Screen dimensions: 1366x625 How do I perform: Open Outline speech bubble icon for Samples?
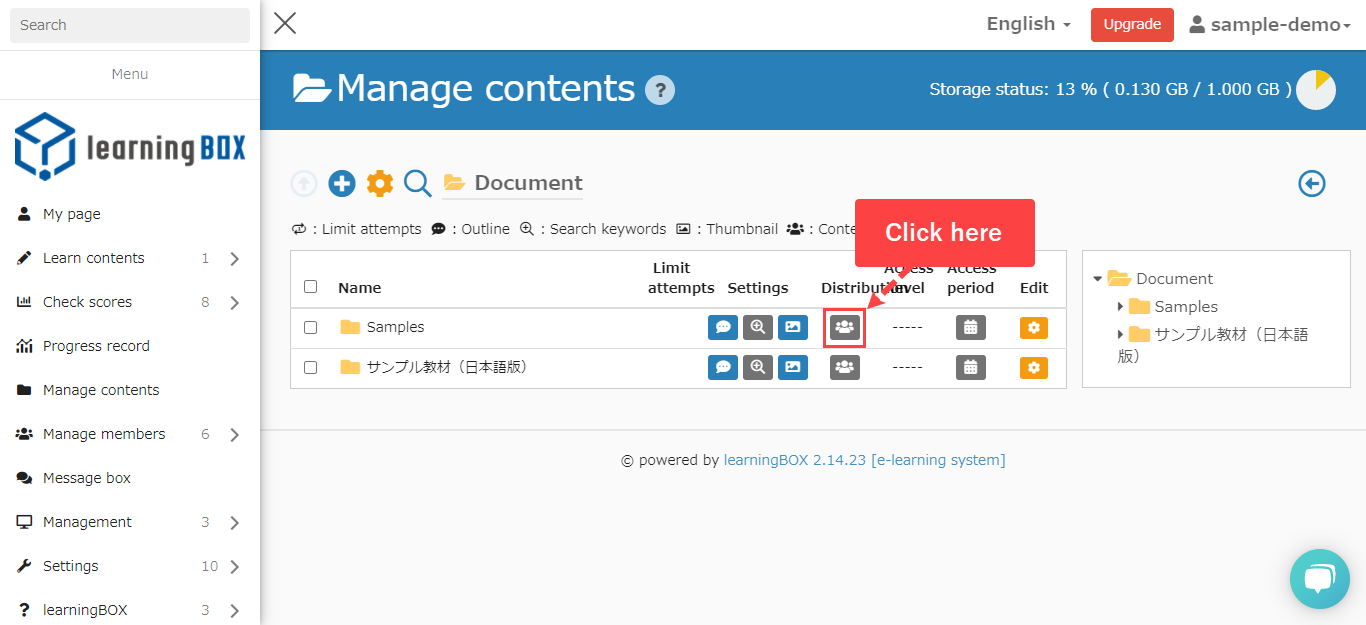pos(722,327)
